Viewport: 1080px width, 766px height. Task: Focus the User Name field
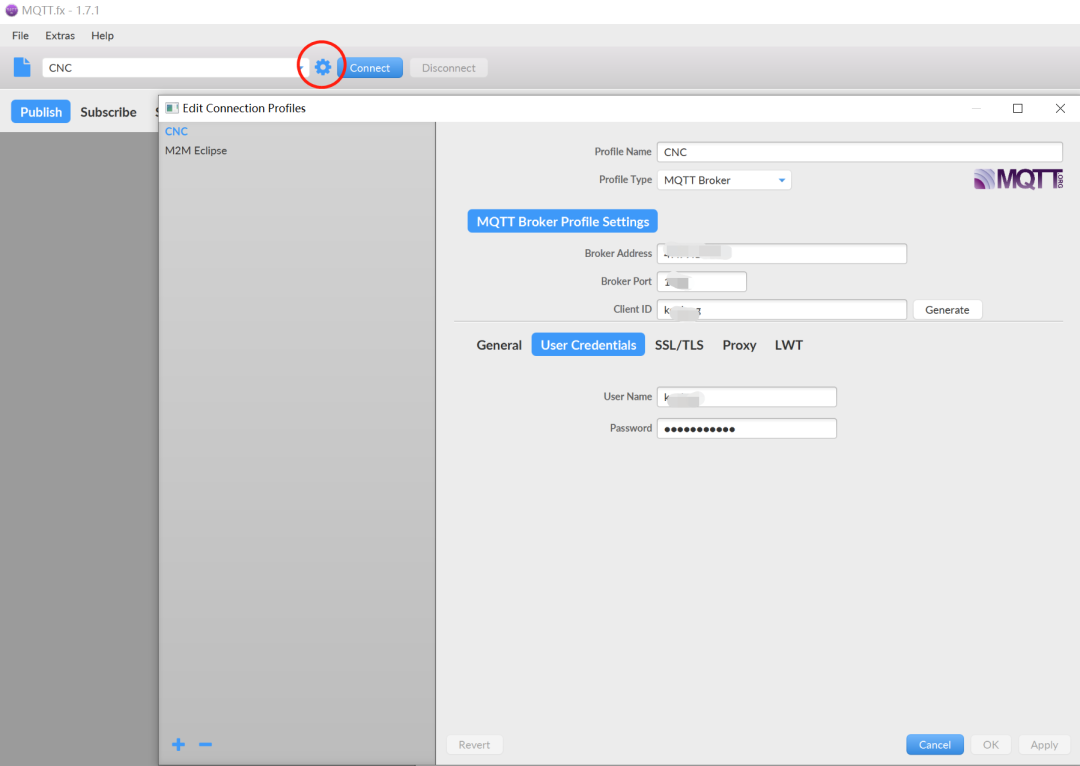point(747,397)
